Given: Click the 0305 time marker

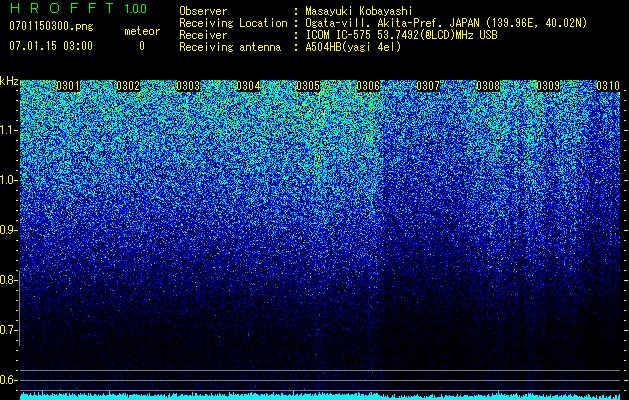Looking at the screenshot, I should pyautogui.click(x=308, y=86).
